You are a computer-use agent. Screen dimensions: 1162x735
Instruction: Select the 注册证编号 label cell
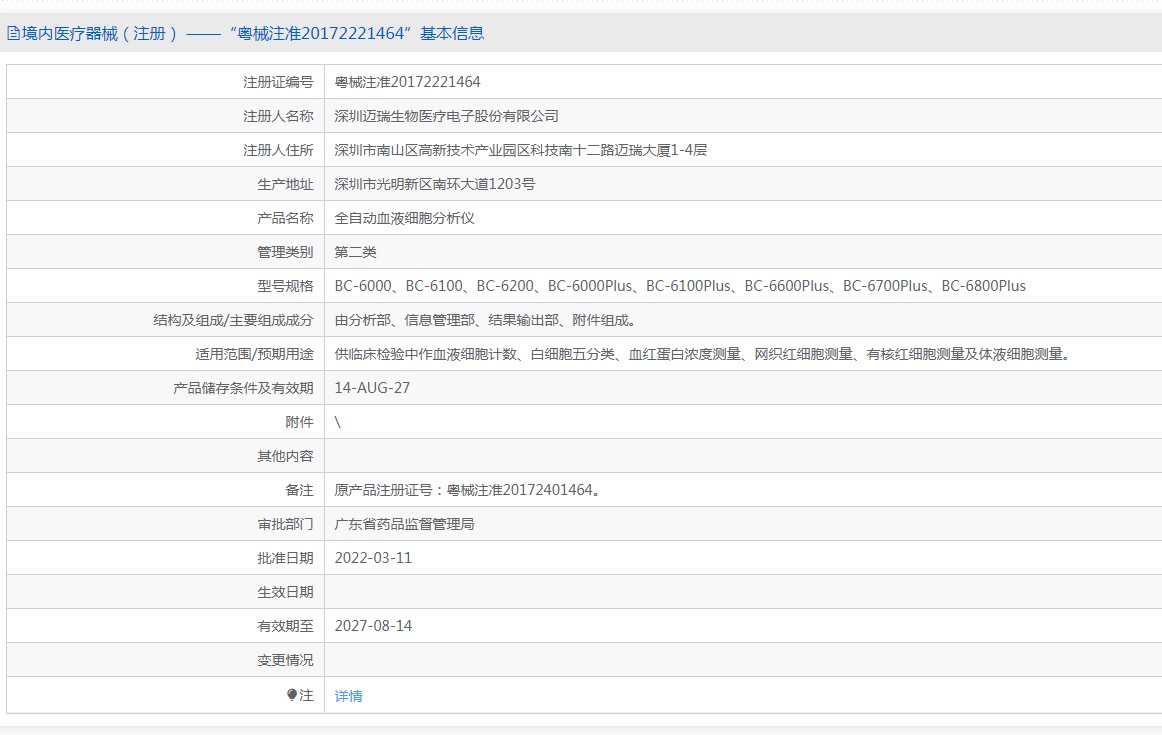278,82
